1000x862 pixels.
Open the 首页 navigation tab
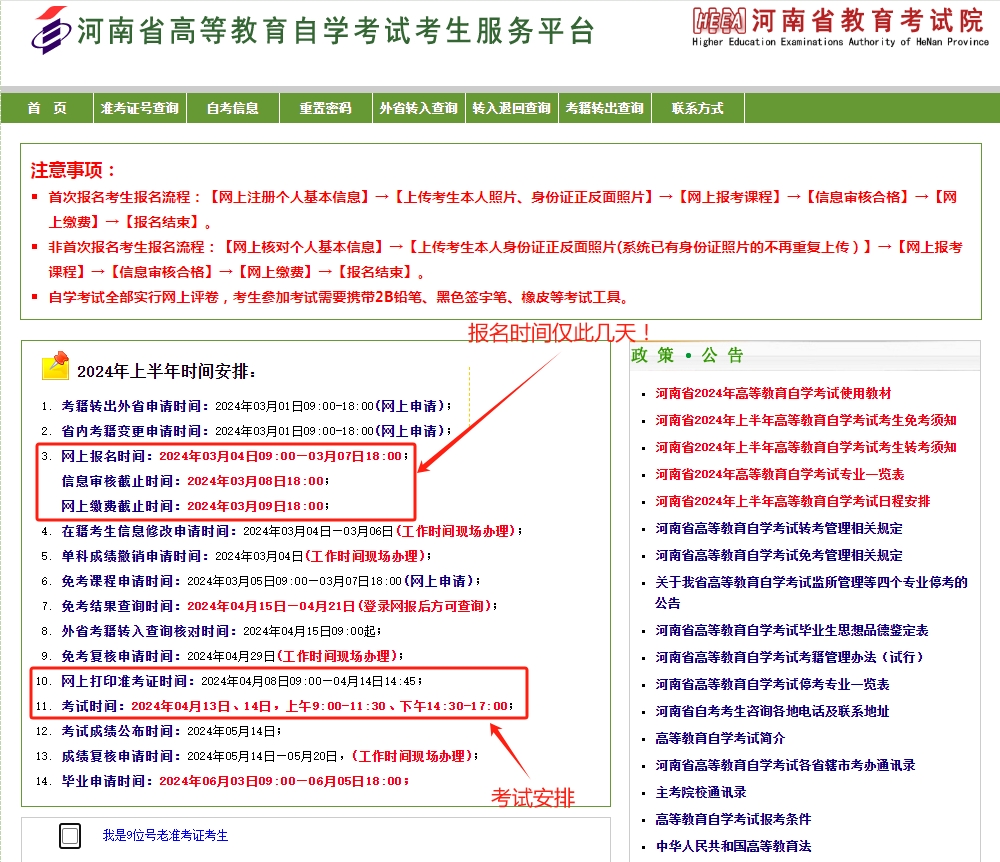point(47,108)
